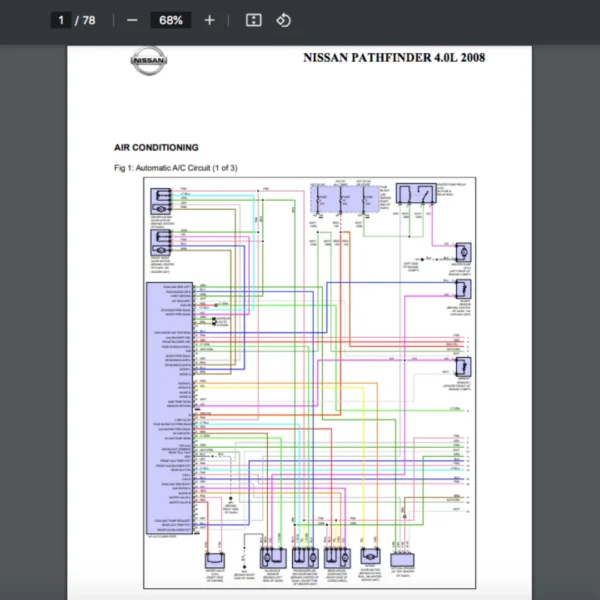Viewport: 600px width, 600px height.
Task: Click the heater pump symbol at diagram right
Action: [x=462, y=252]
